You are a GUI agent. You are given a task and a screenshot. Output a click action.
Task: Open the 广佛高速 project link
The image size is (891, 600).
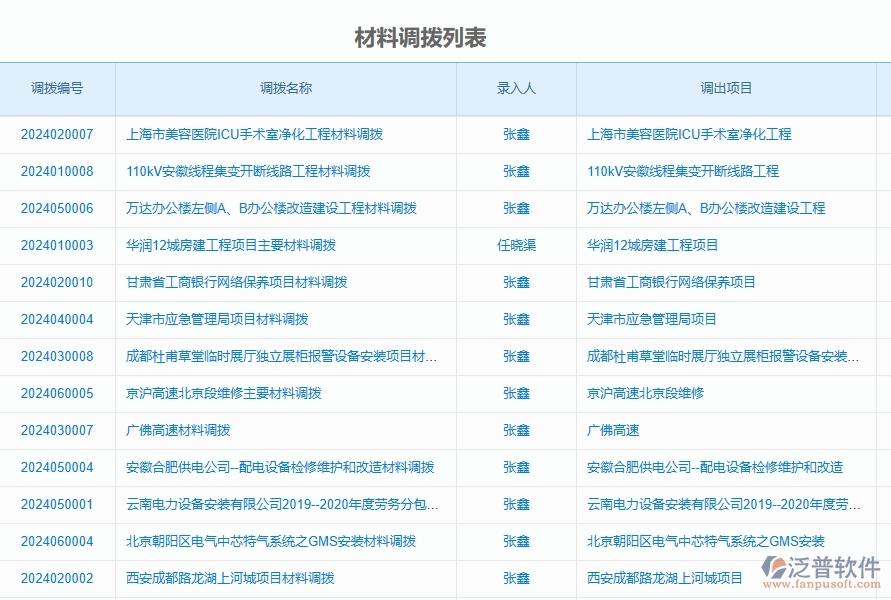pos(613,430)
